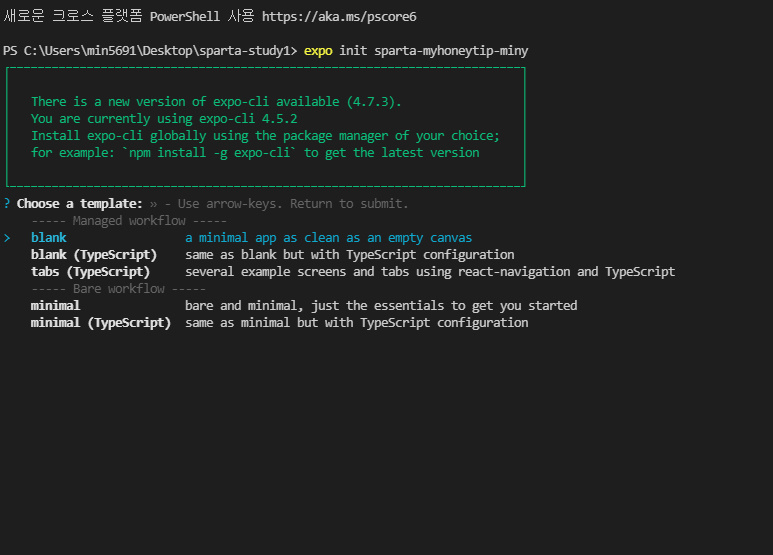Click 'bare and minimal, just the essentials' description
773x555 pixels.
[x=381, y=306]
